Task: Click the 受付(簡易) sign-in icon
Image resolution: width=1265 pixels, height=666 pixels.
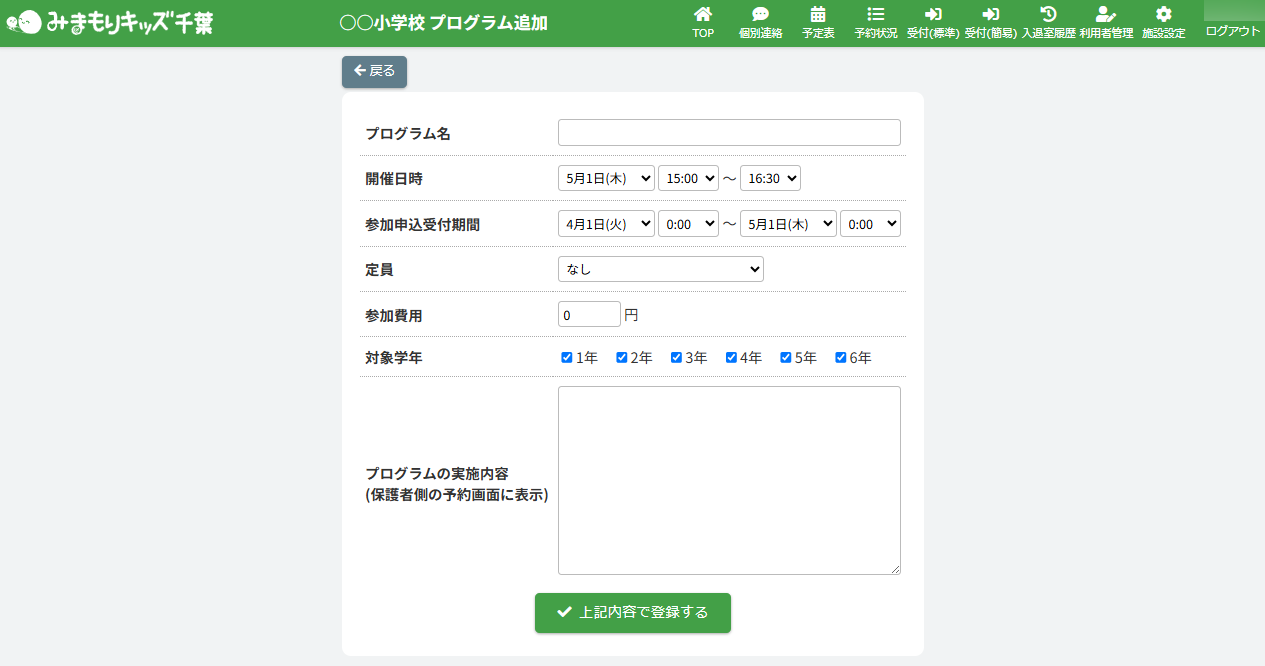Action: [990, 14]
